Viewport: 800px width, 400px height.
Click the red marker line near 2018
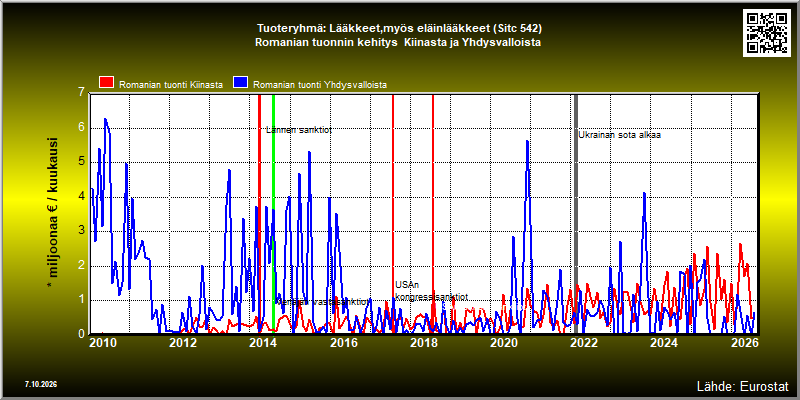point(433,214)
